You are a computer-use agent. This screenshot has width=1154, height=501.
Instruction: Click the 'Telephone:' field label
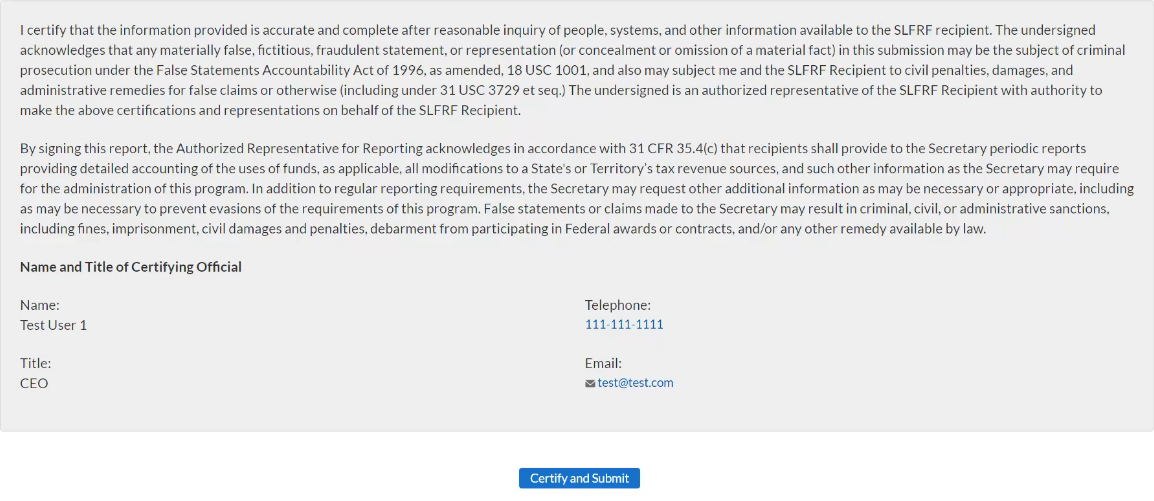[618, 305]
